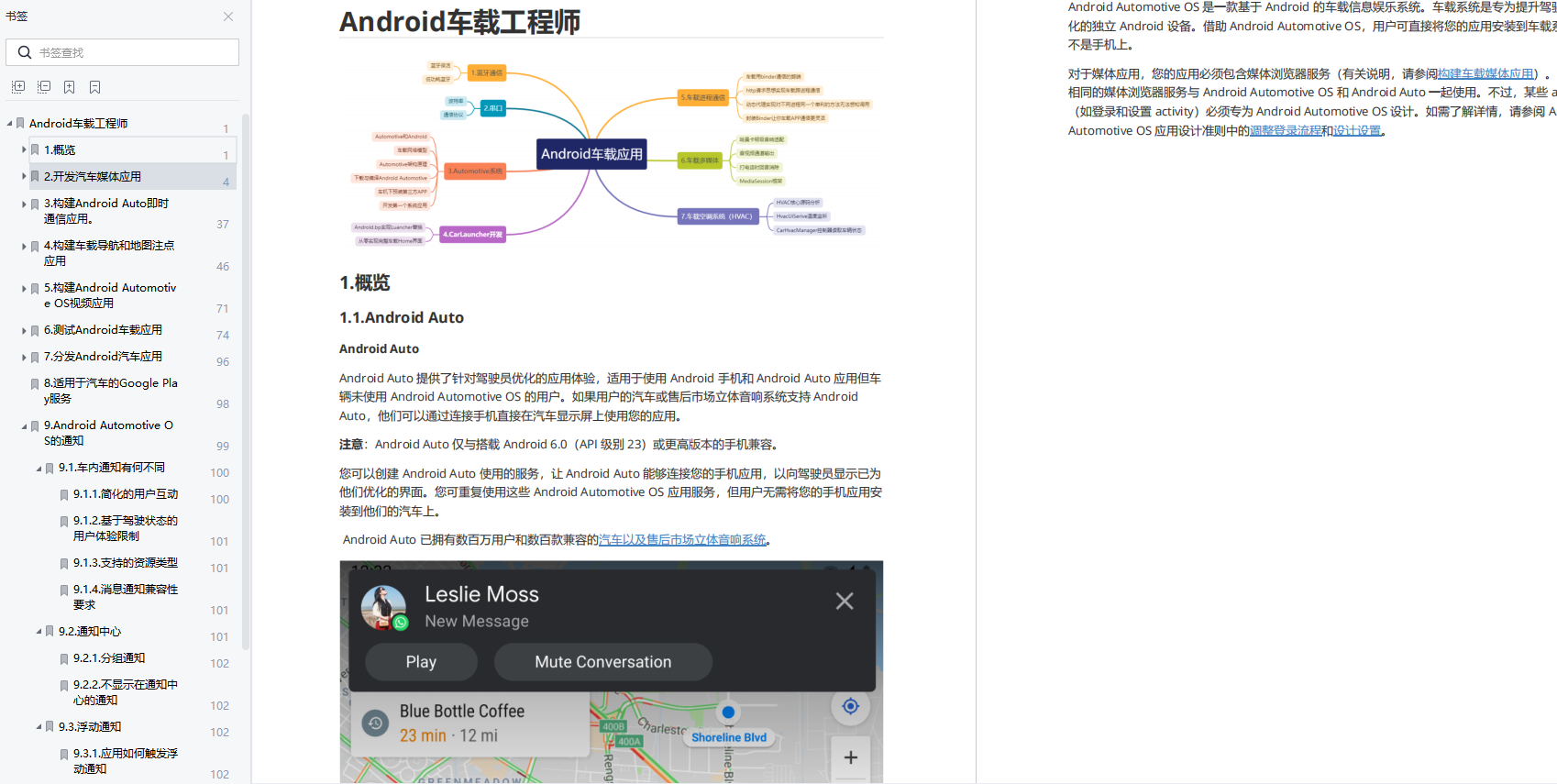
Task: Close the 书签 bookmarks panel
Action: click(228, 17)
